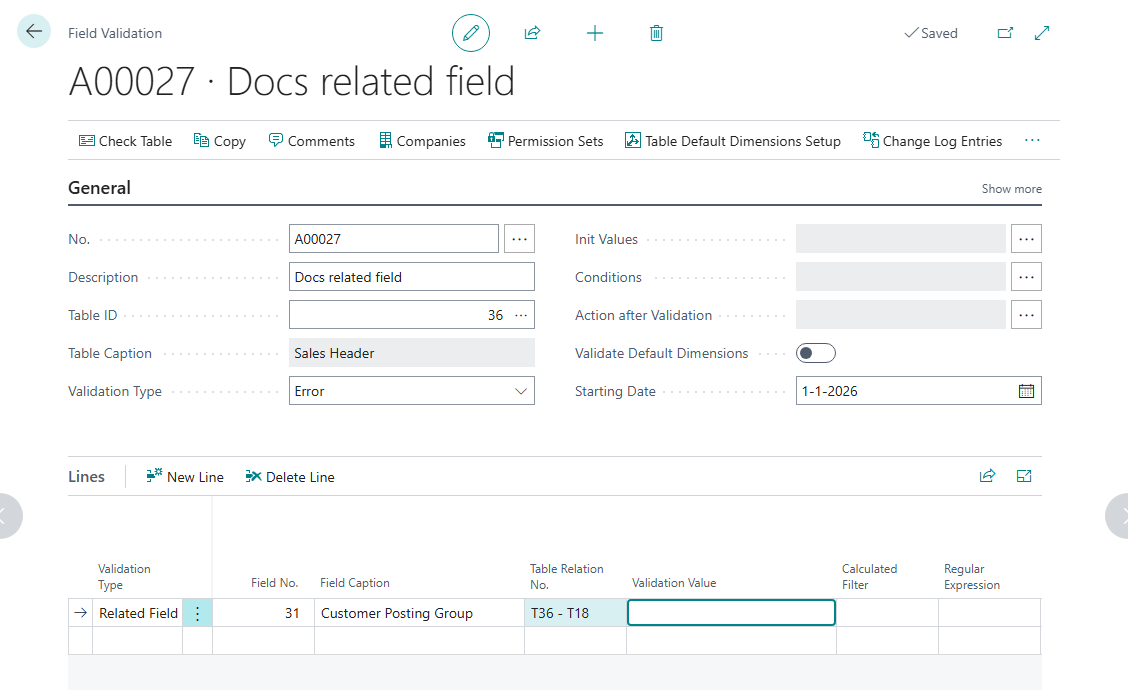The image size is (1128, 690).
Task: Open calendar picker for Starting Date
Action: pos(1027,391)
